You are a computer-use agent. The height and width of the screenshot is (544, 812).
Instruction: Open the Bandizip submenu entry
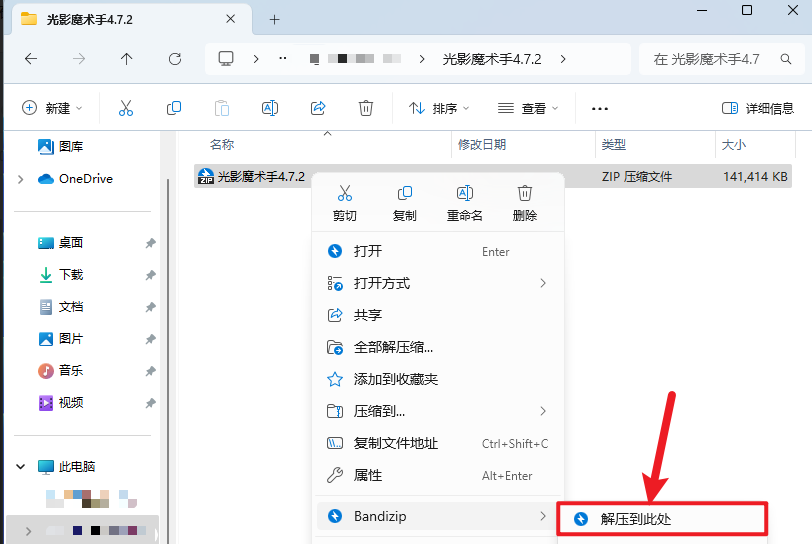(x=438, y=516)
